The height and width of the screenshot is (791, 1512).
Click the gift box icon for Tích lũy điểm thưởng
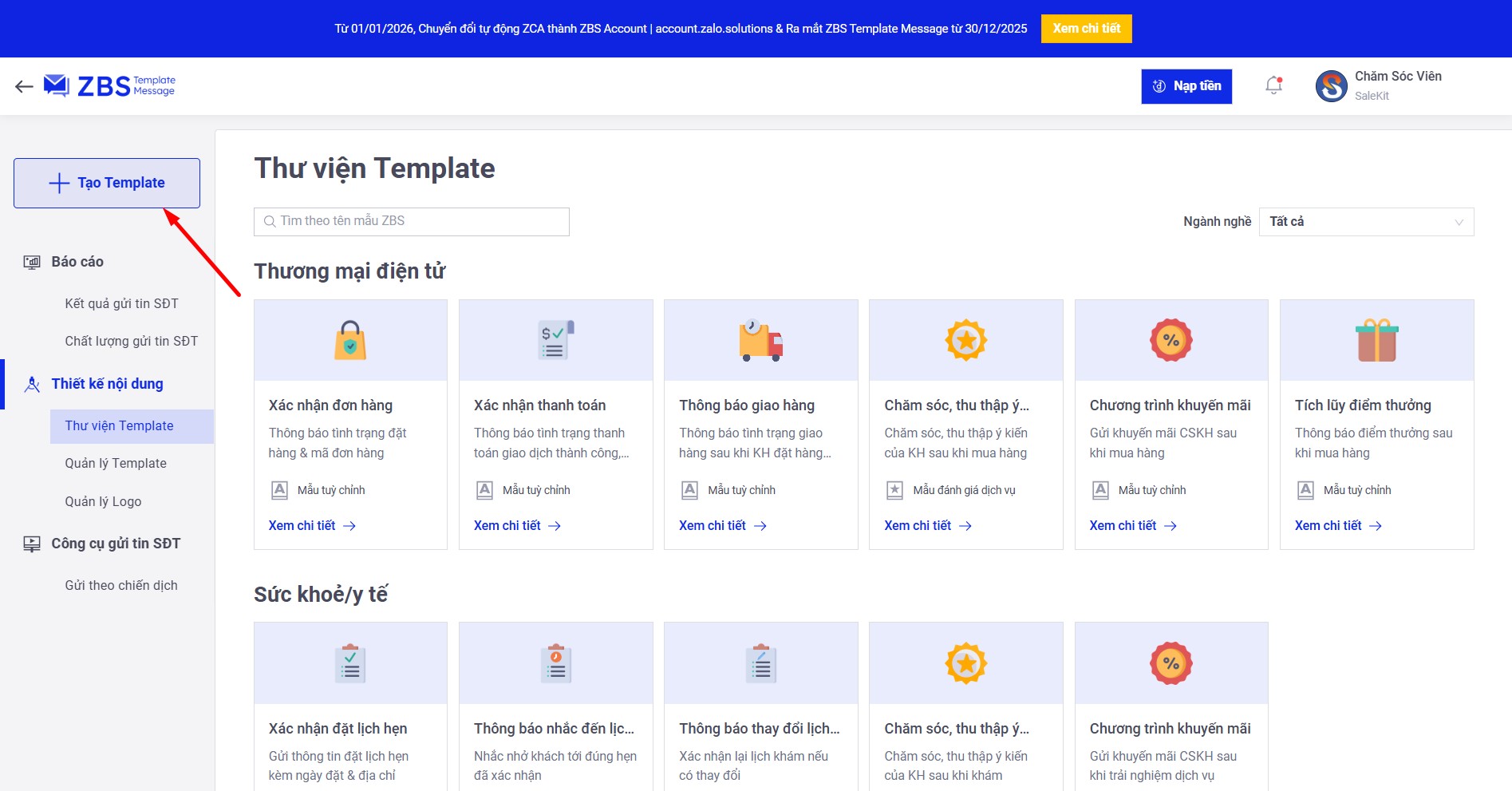point(1376,340)
